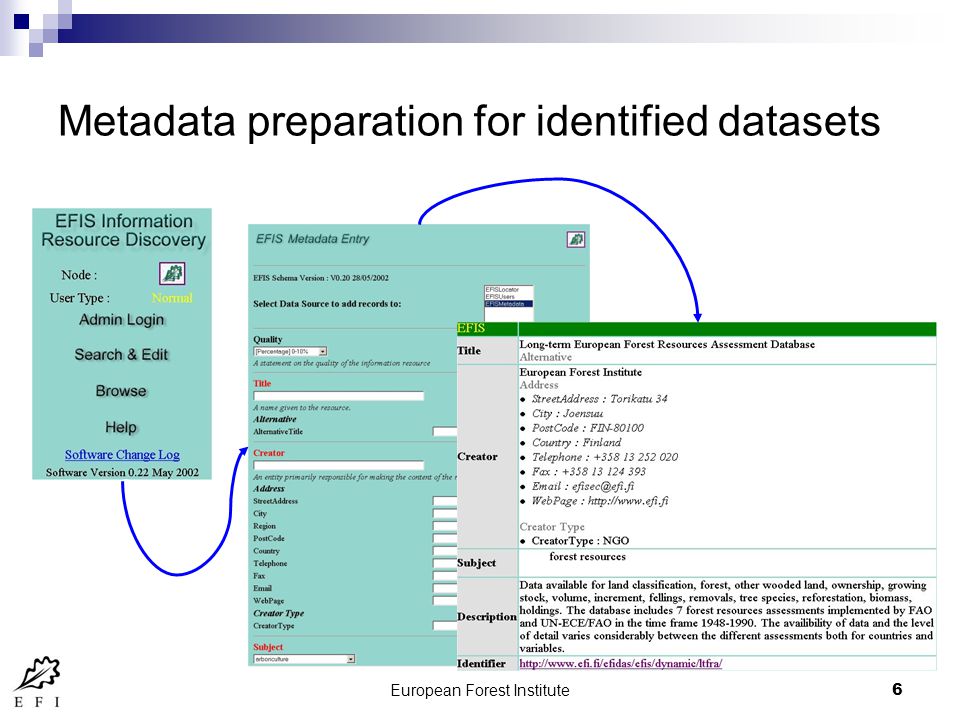Follow the Identifier URL link for ltfra
The height and width of the screenshot is (720, 960).
621,663
